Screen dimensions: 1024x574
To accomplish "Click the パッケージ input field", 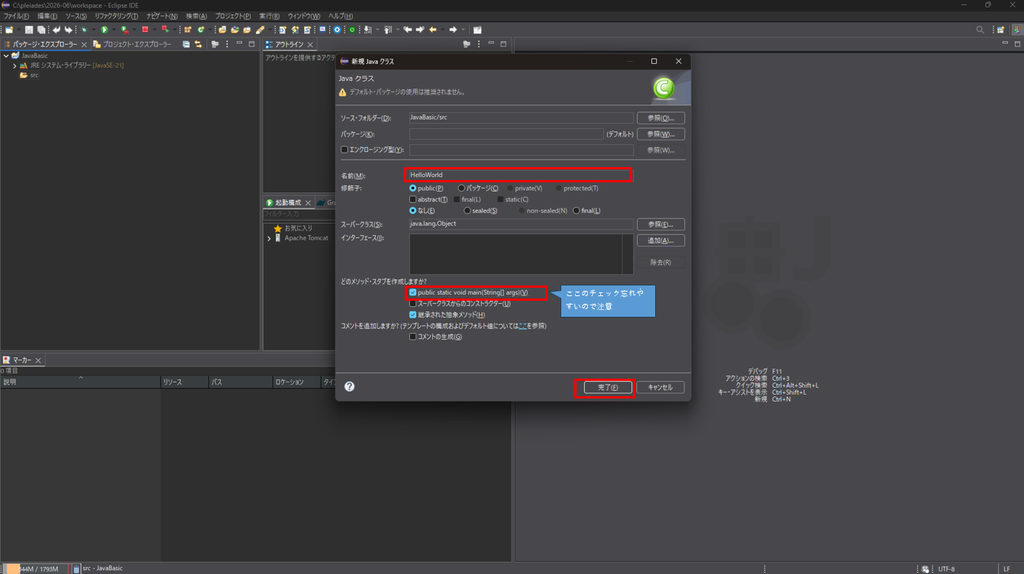I will (506, 134).
